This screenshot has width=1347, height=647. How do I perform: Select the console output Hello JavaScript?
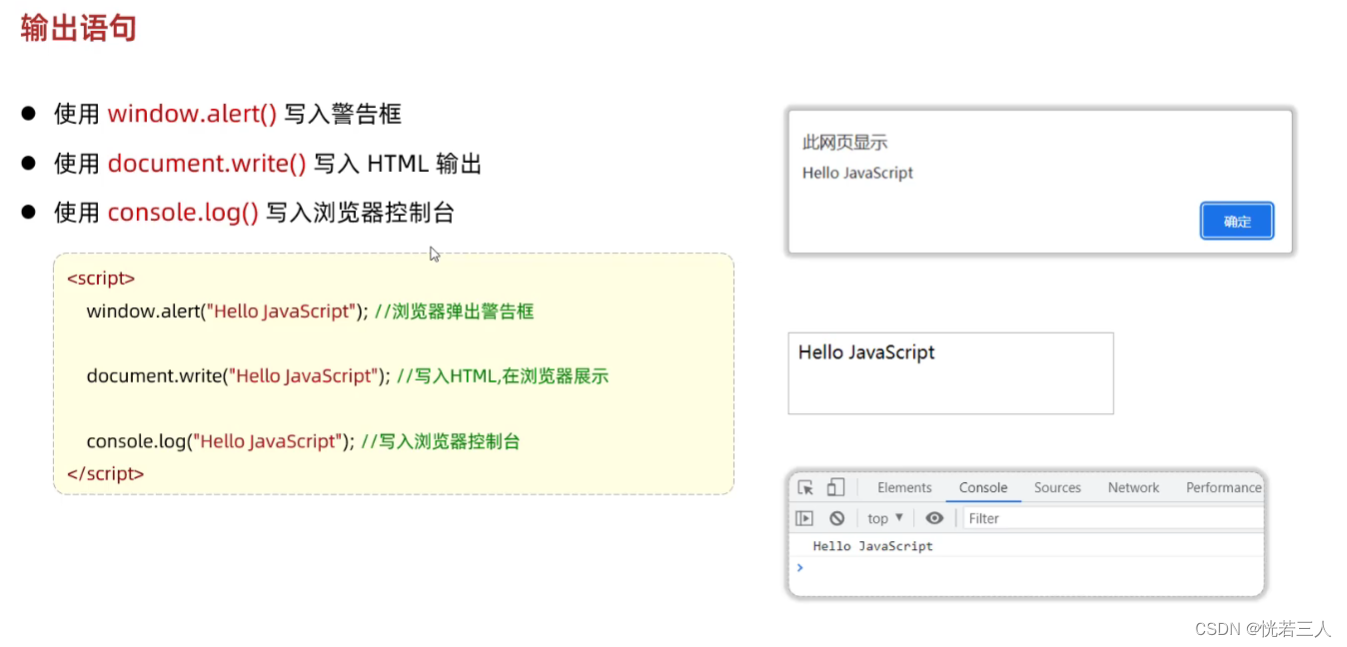point(872,546)
